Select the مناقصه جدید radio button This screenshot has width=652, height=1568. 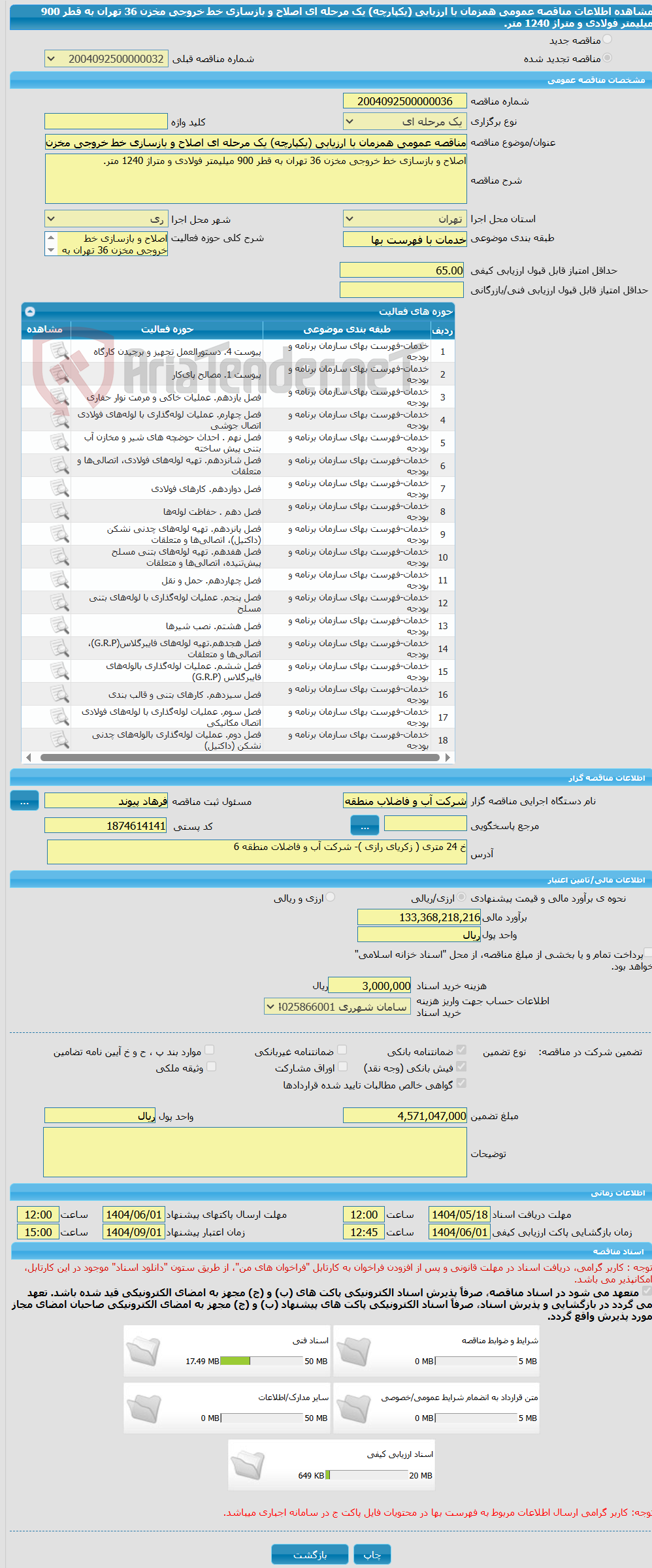tap(608, 40)
